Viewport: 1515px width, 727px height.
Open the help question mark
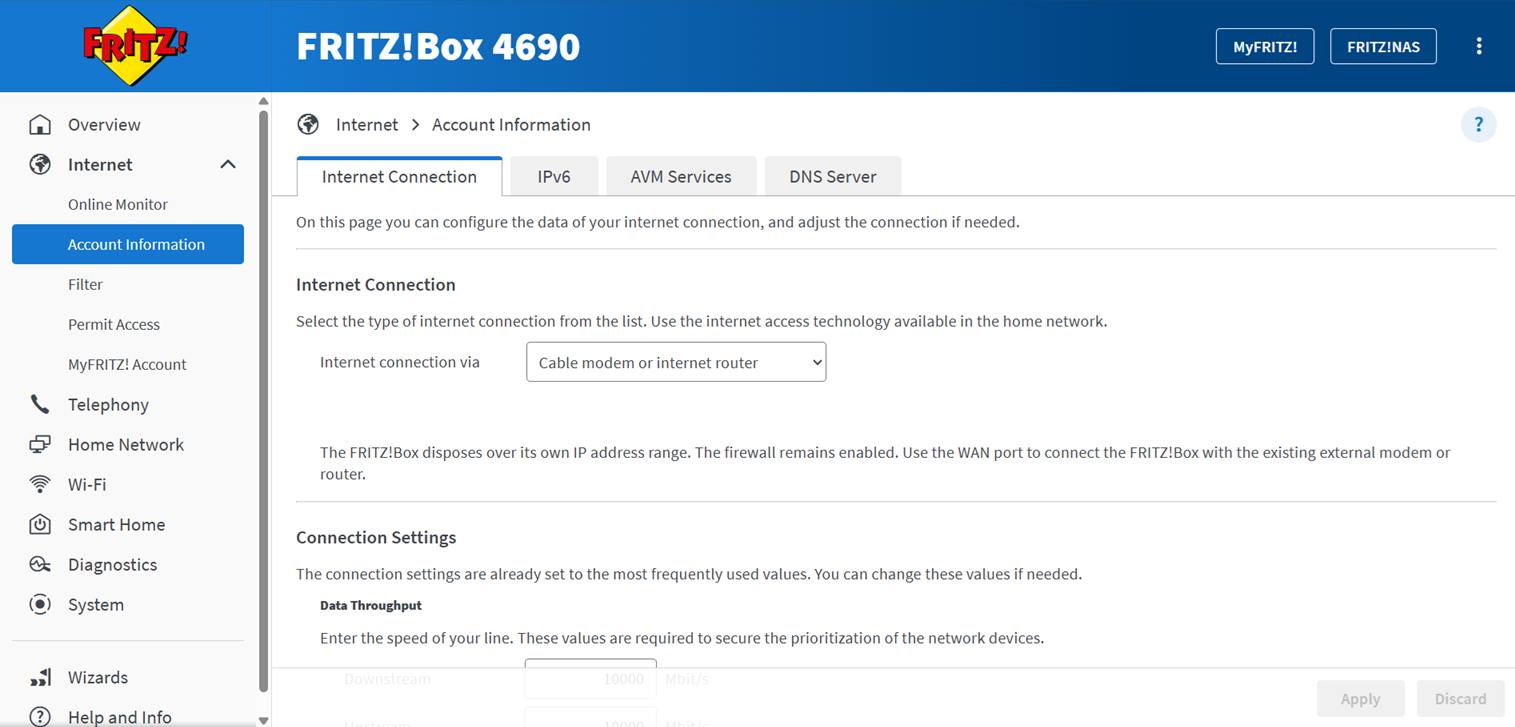1479,125
